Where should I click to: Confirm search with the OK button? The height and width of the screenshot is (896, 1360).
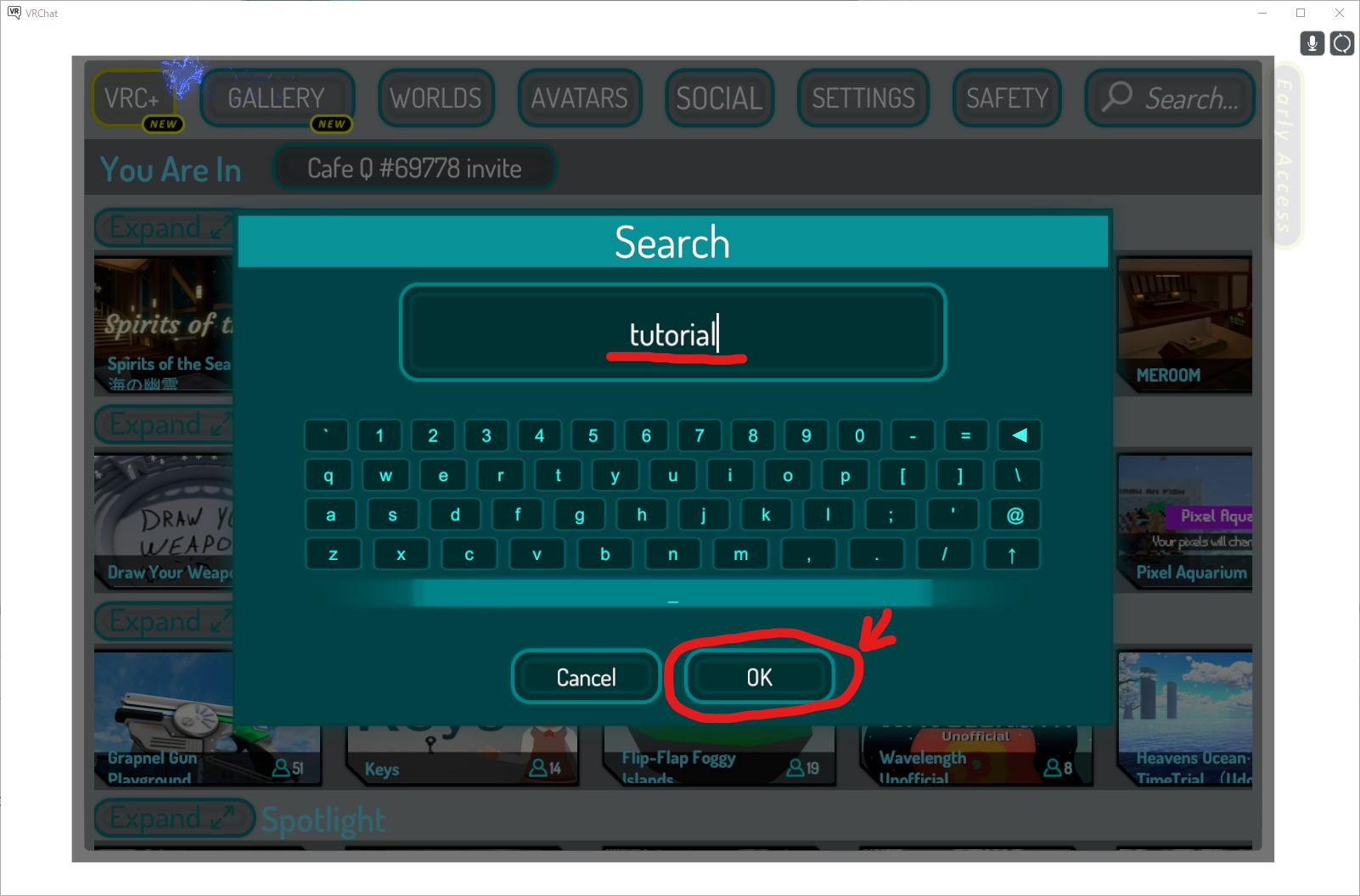[x=759, y=677]
